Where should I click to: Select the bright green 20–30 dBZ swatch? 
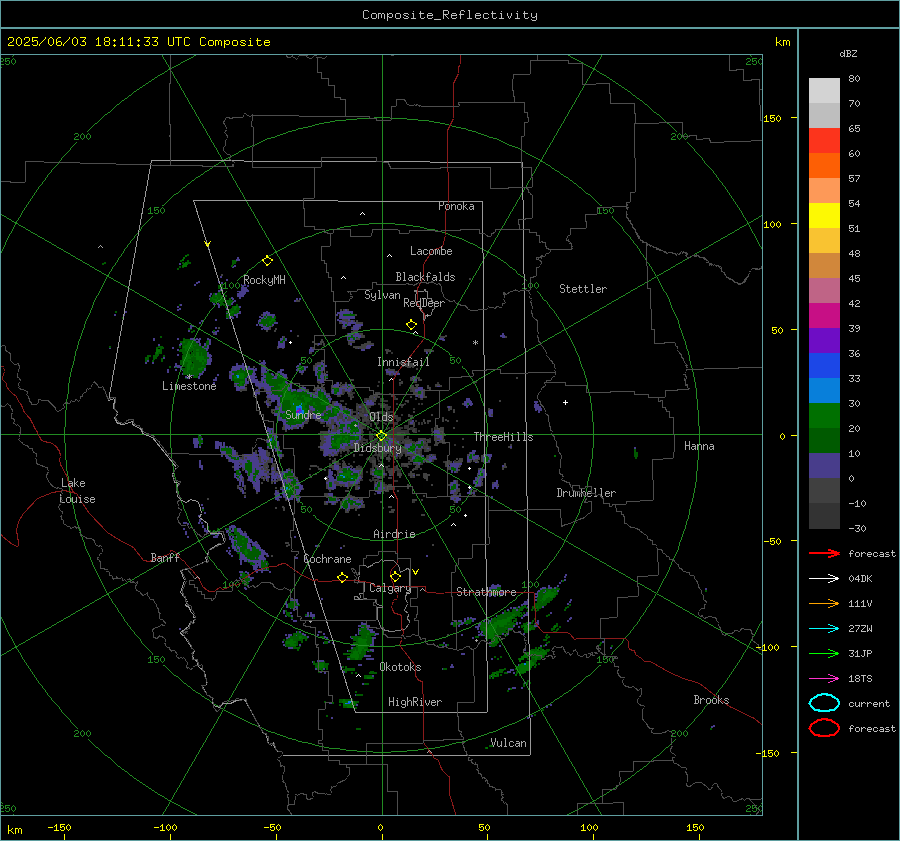824,415
